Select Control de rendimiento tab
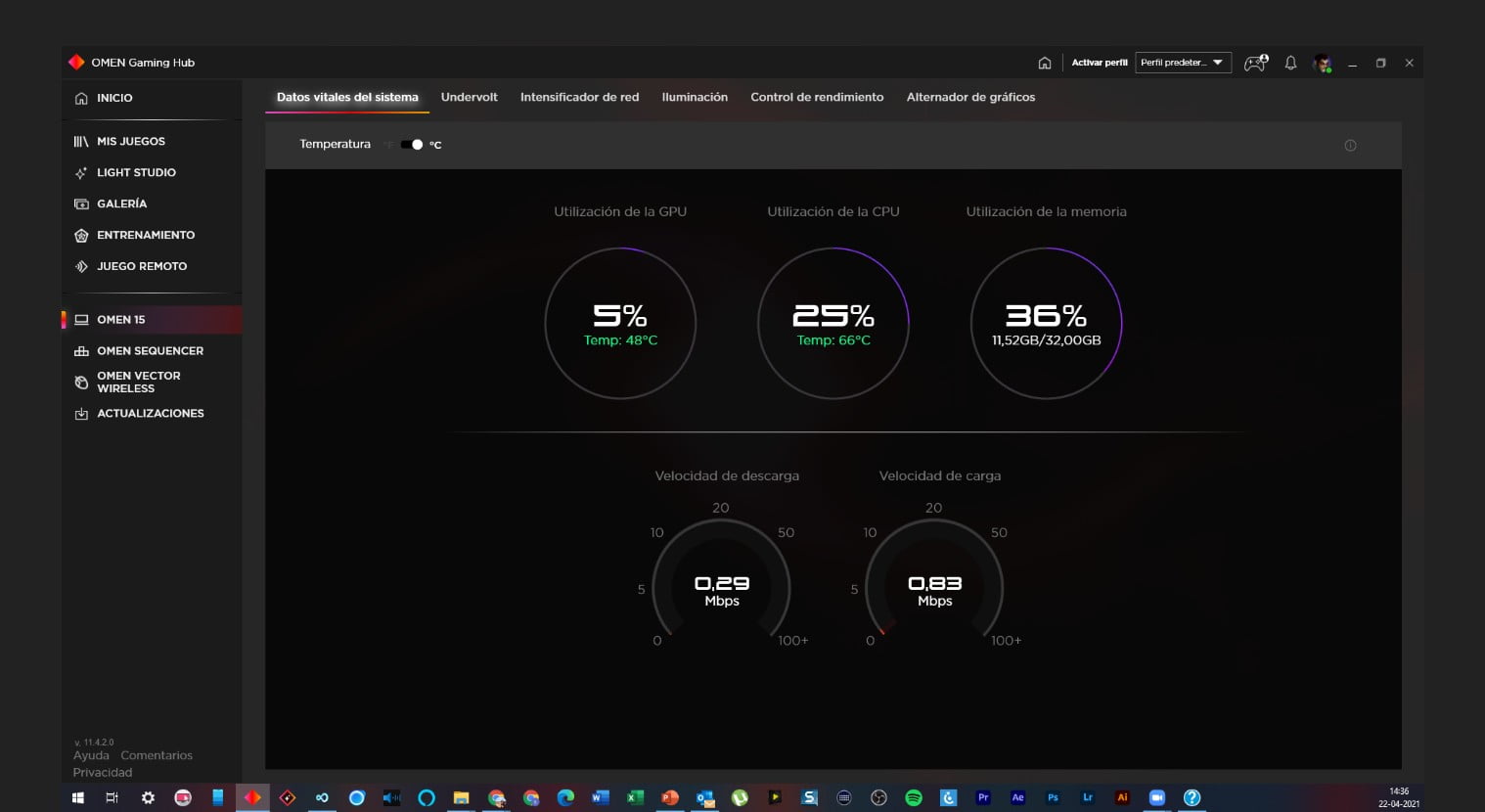1485x812 pixels. [x=817, y=97]
